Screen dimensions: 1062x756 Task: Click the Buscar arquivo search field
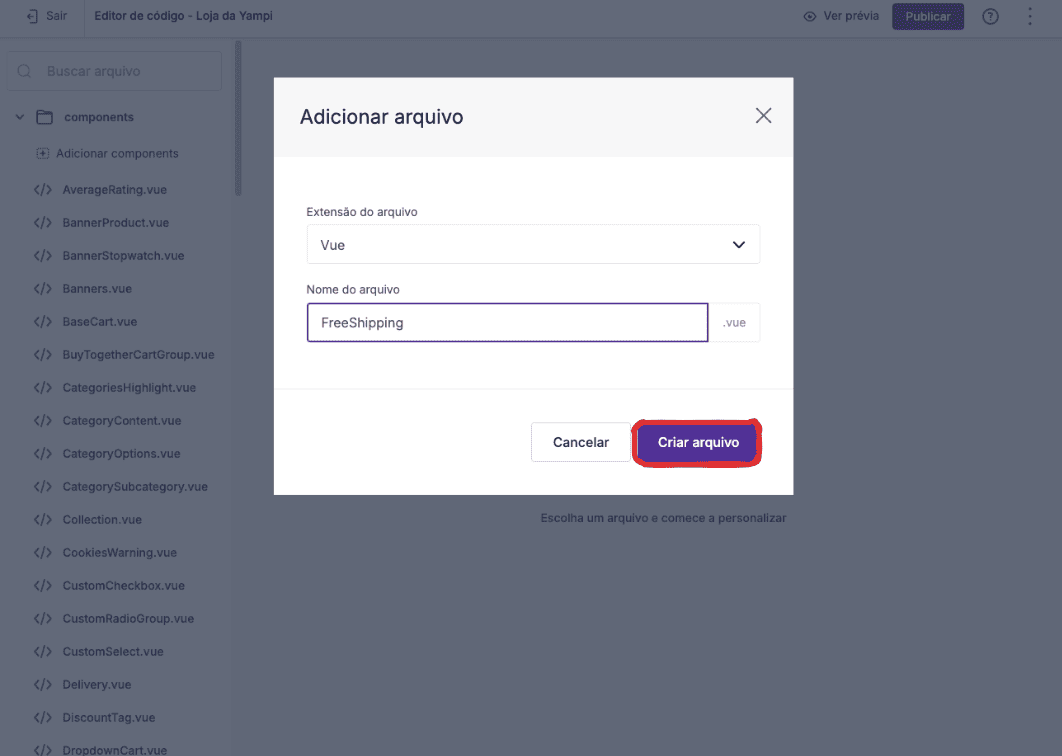(x=114, y=71)
